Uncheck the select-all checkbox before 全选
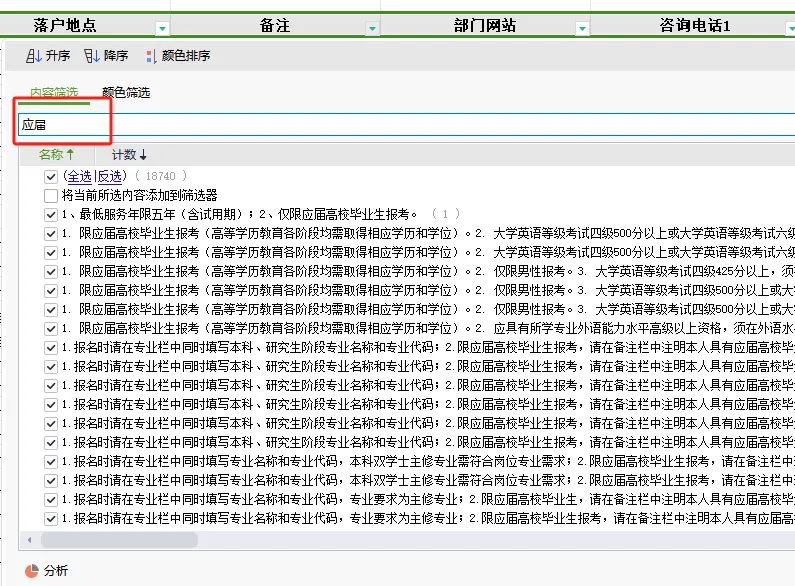The height and width of the screenshot is (586, 795). (51, 177)
